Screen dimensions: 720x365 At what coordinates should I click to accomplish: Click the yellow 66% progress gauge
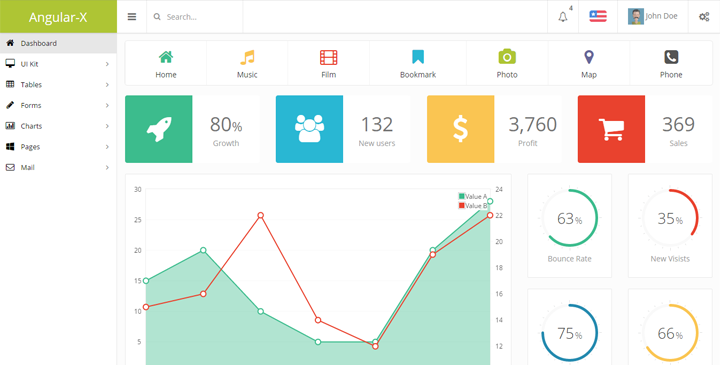(x=670, y=333)
